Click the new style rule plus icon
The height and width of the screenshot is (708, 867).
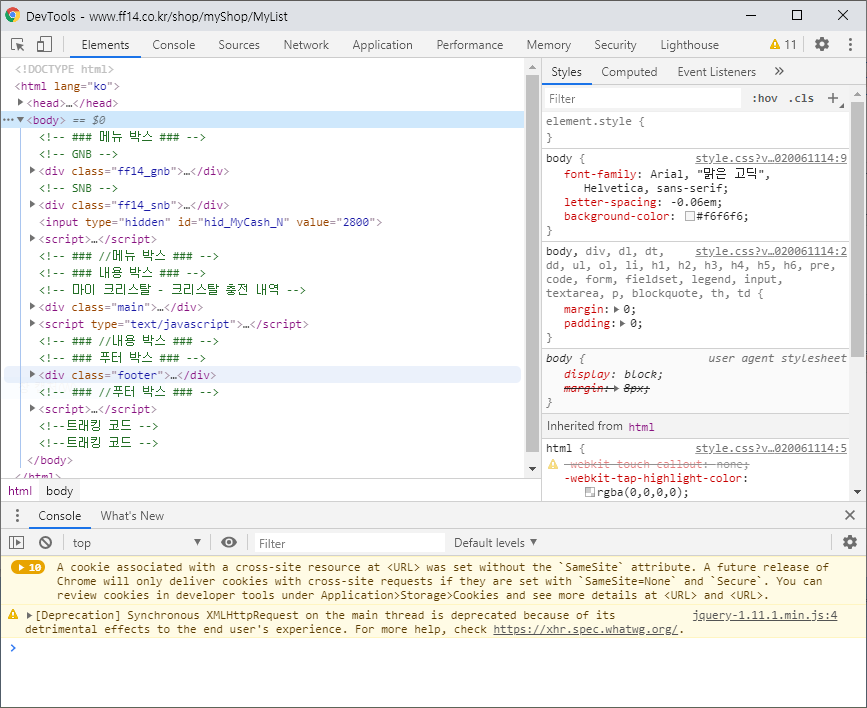833,98
